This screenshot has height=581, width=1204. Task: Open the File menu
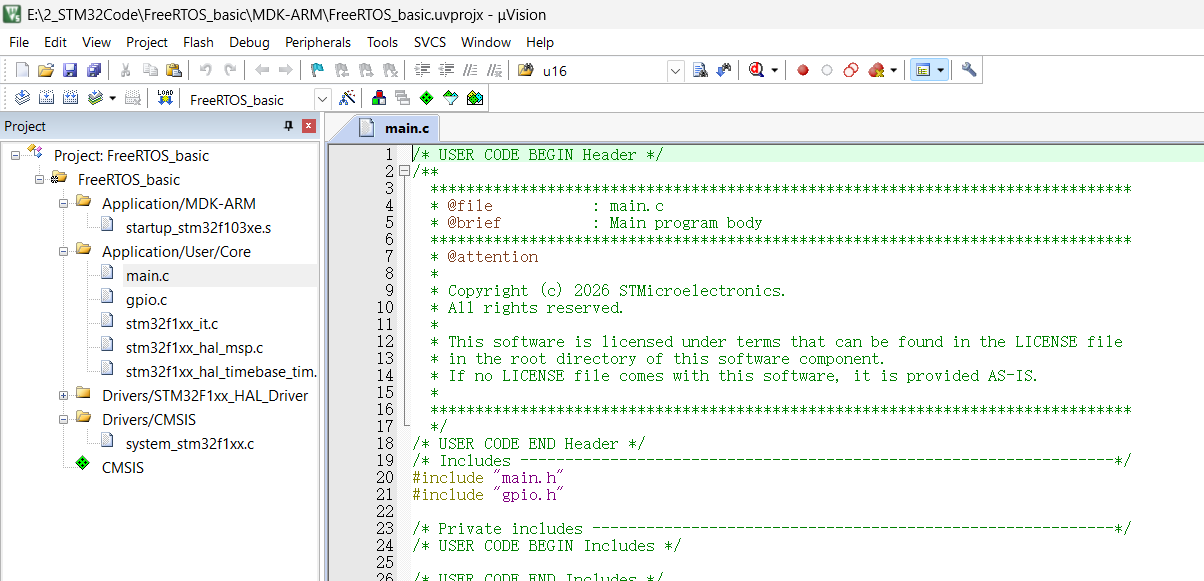(19, 42)
